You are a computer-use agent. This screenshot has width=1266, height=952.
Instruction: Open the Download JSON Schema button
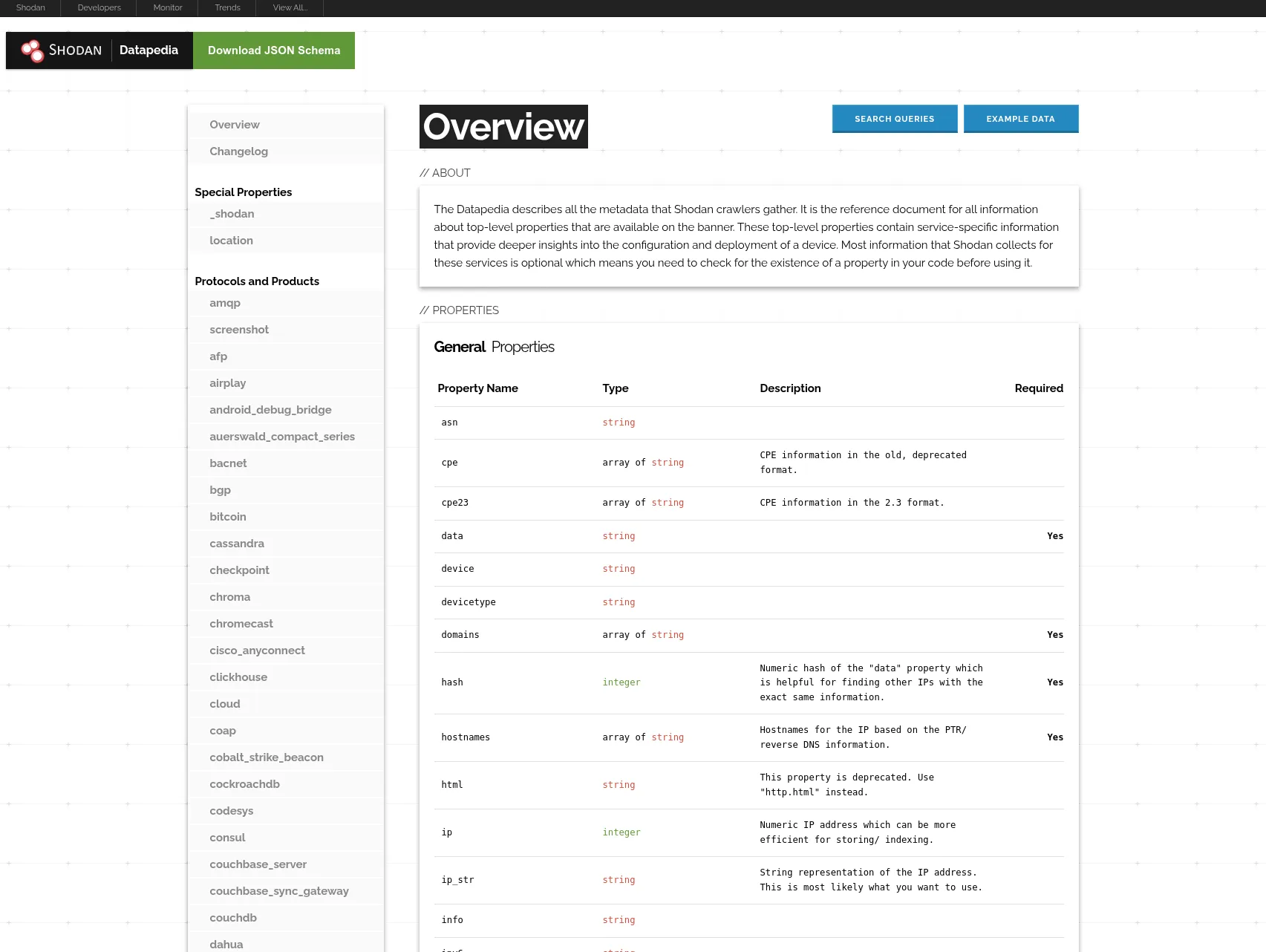coord(273,50)
